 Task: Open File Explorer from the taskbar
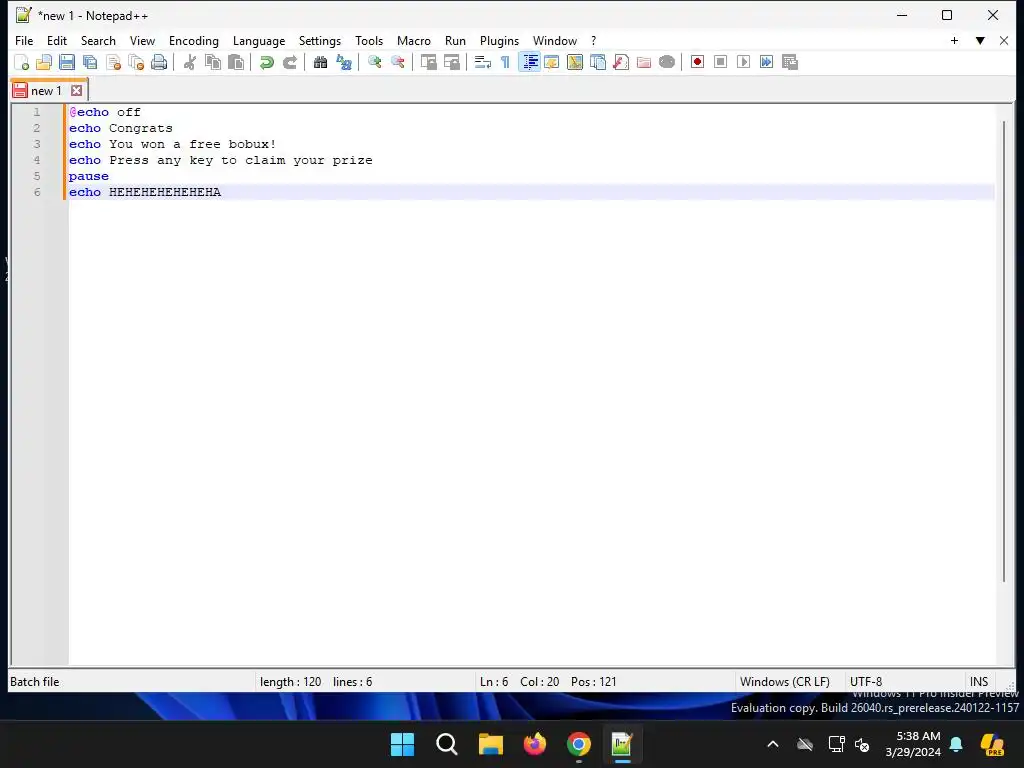(x=490, y=744)
